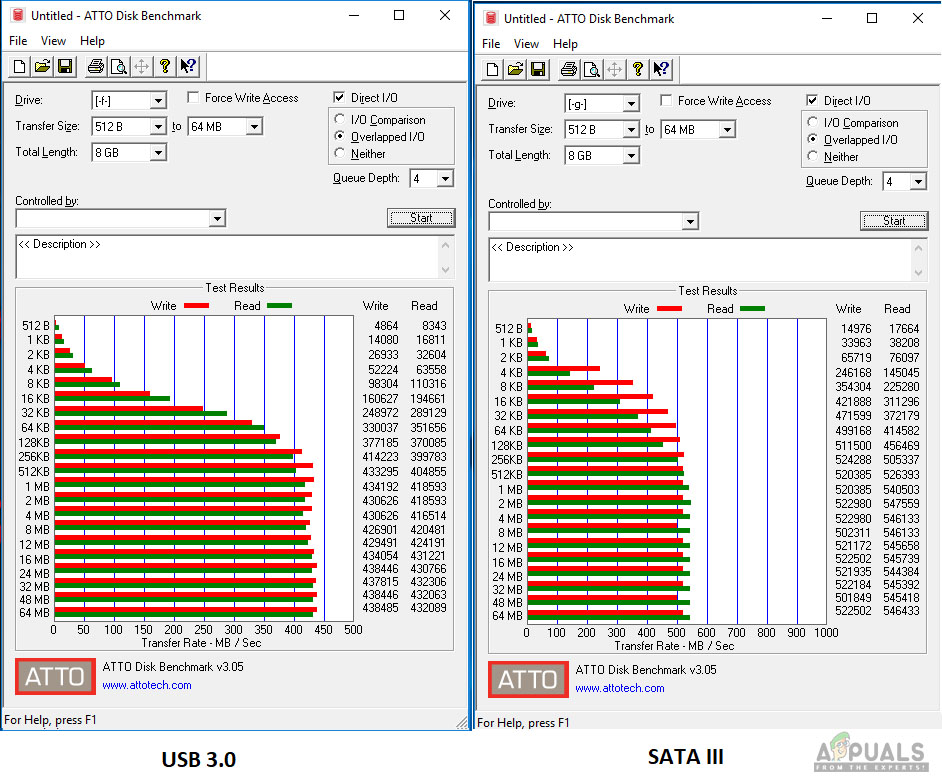Open 64 MB transfer size dropdown, right window

[x=728, y=130]
